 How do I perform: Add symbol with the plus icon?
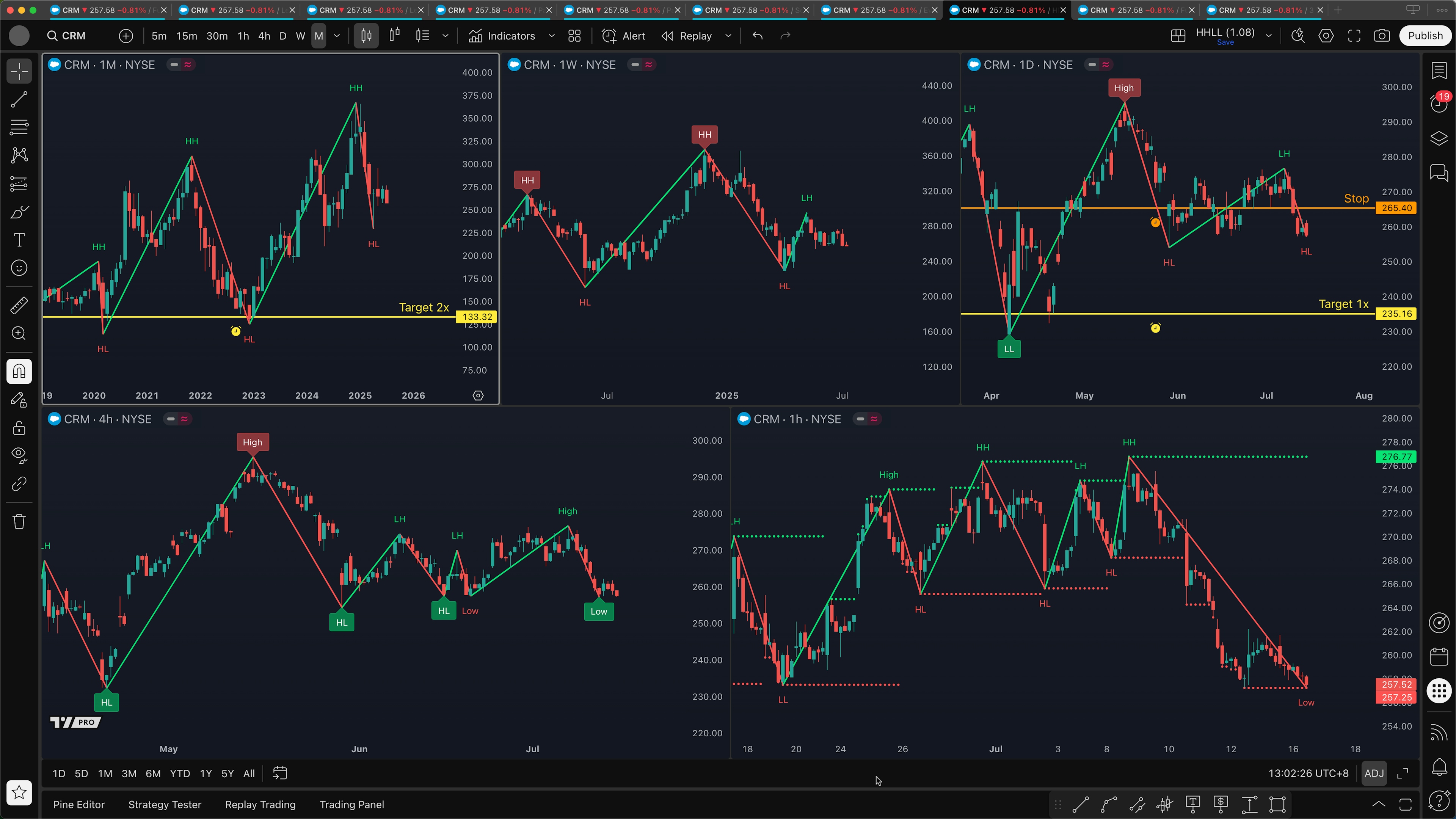tap(126, 36)
